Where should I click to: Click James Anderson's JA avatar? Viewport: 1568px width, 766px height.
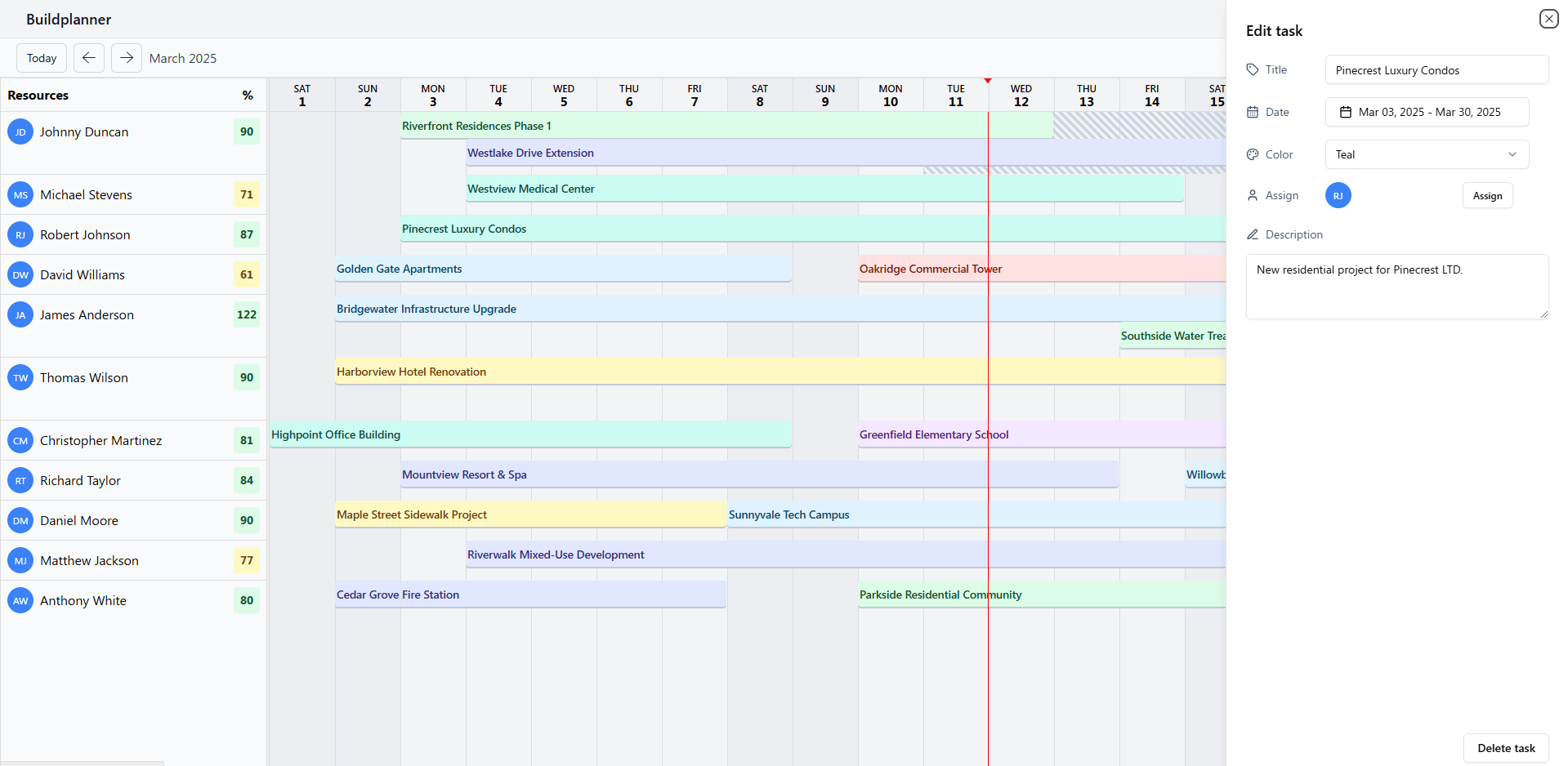click(x=20, y=315)
